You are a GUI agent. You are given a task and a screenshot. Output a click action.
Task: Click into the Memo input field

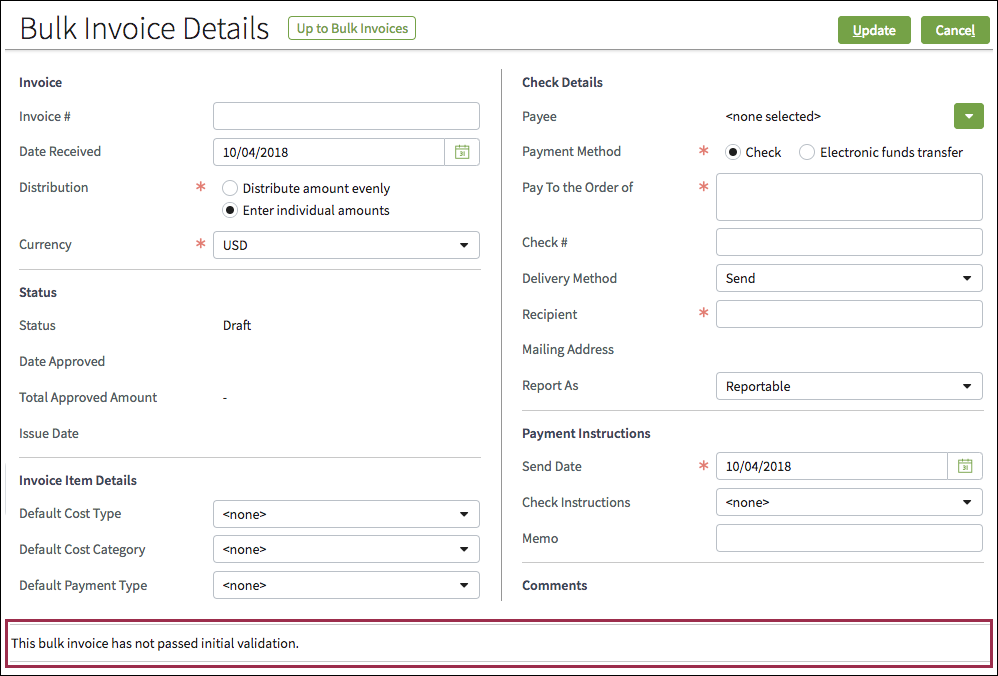click(x=849, y=538)
